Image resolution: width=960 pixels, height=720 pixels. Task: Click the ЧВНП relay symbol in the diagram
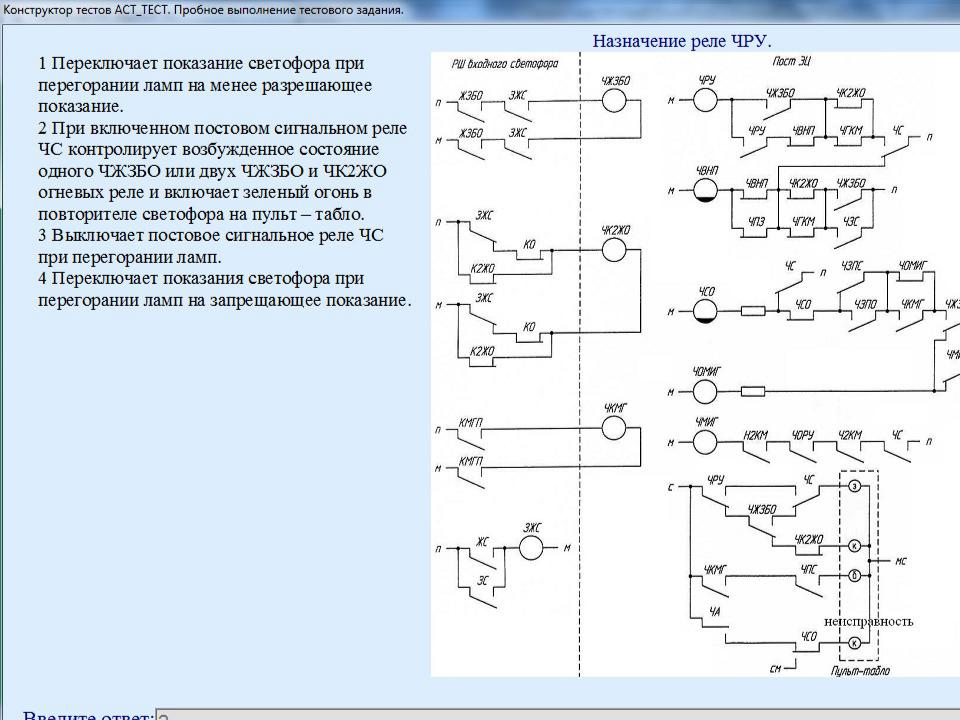pos(705,189)
